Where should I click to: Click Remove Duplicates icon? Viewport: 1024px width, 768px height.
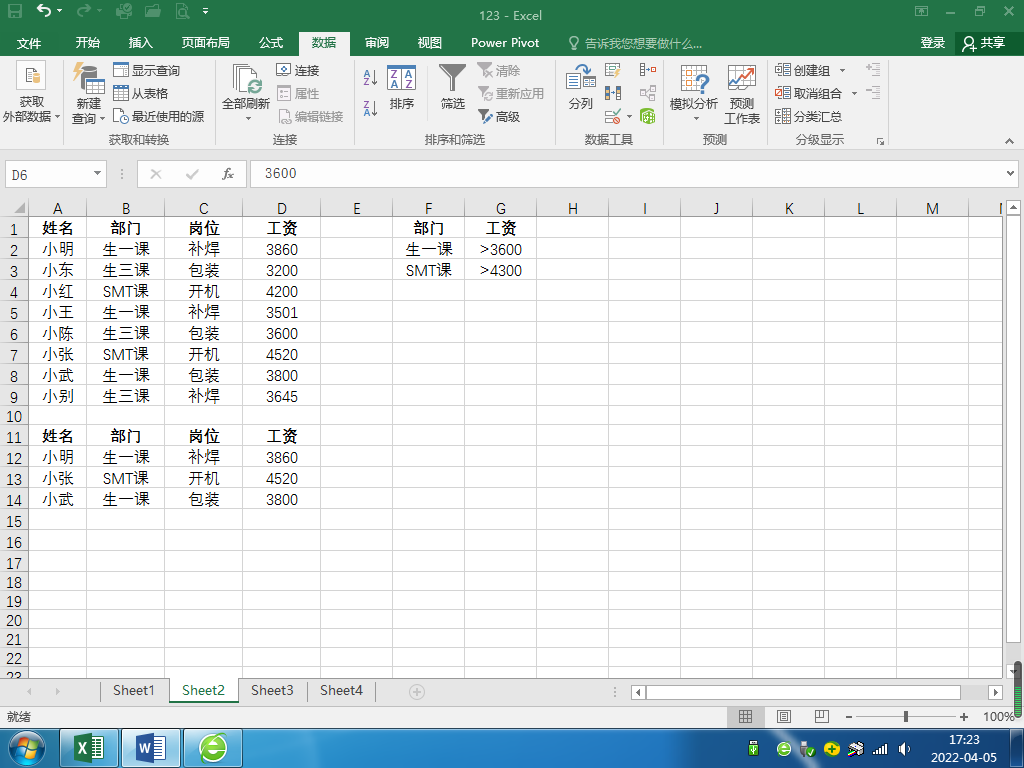tap(613, 93)
